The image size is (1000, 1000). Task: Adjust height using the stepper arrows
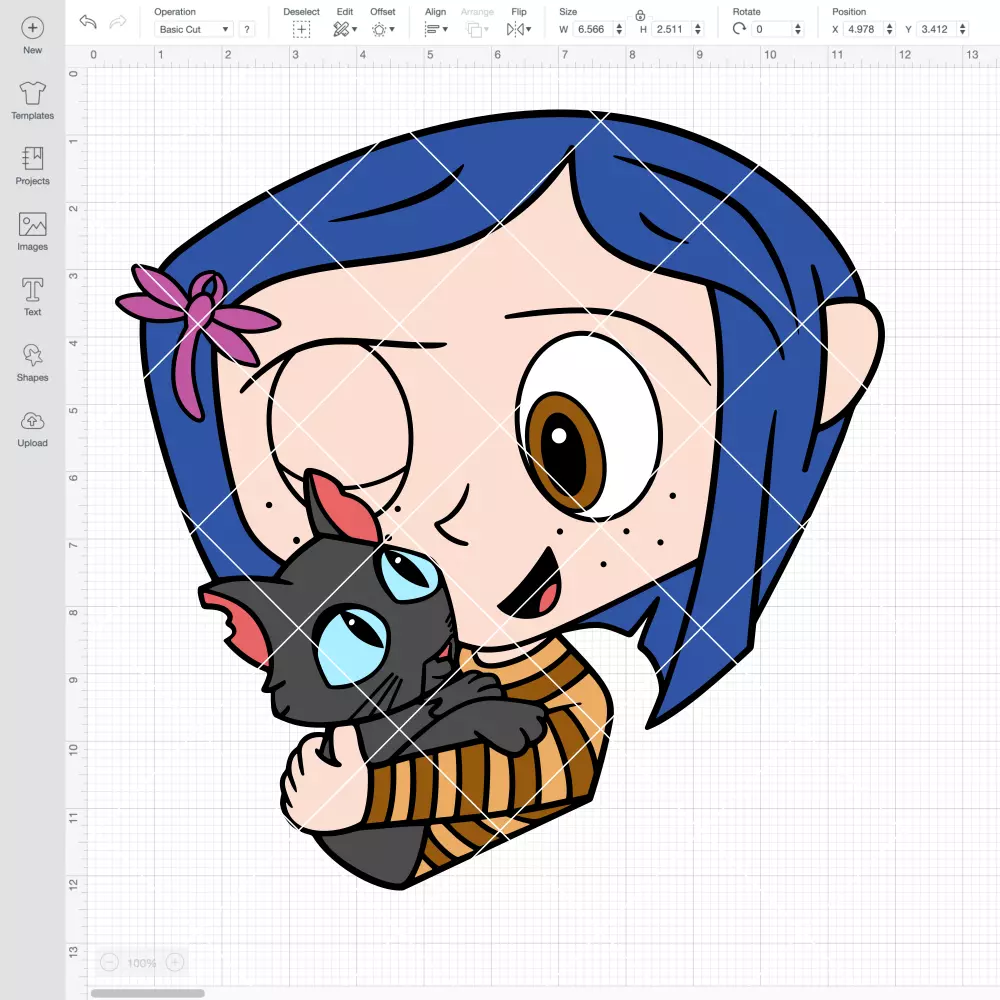pos(698,29)
